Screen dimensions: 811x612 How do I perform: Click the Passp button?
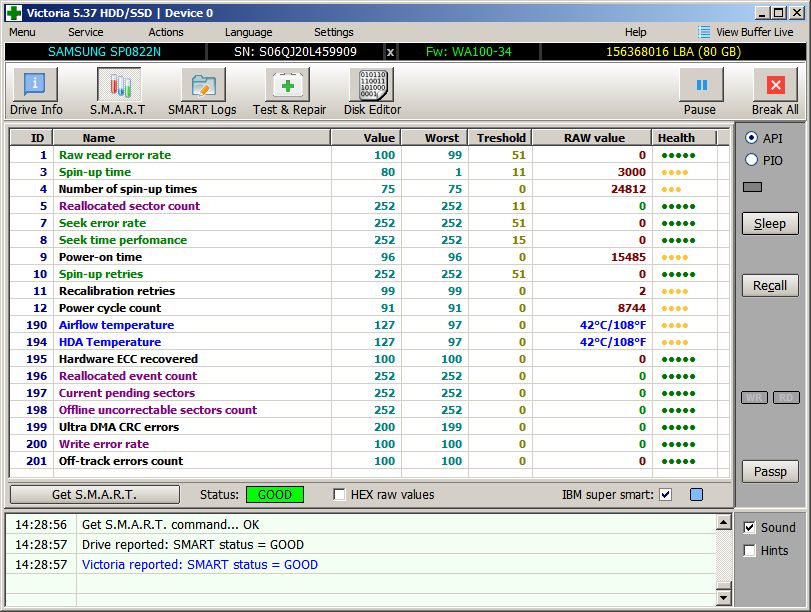click(x=770, y=471)
